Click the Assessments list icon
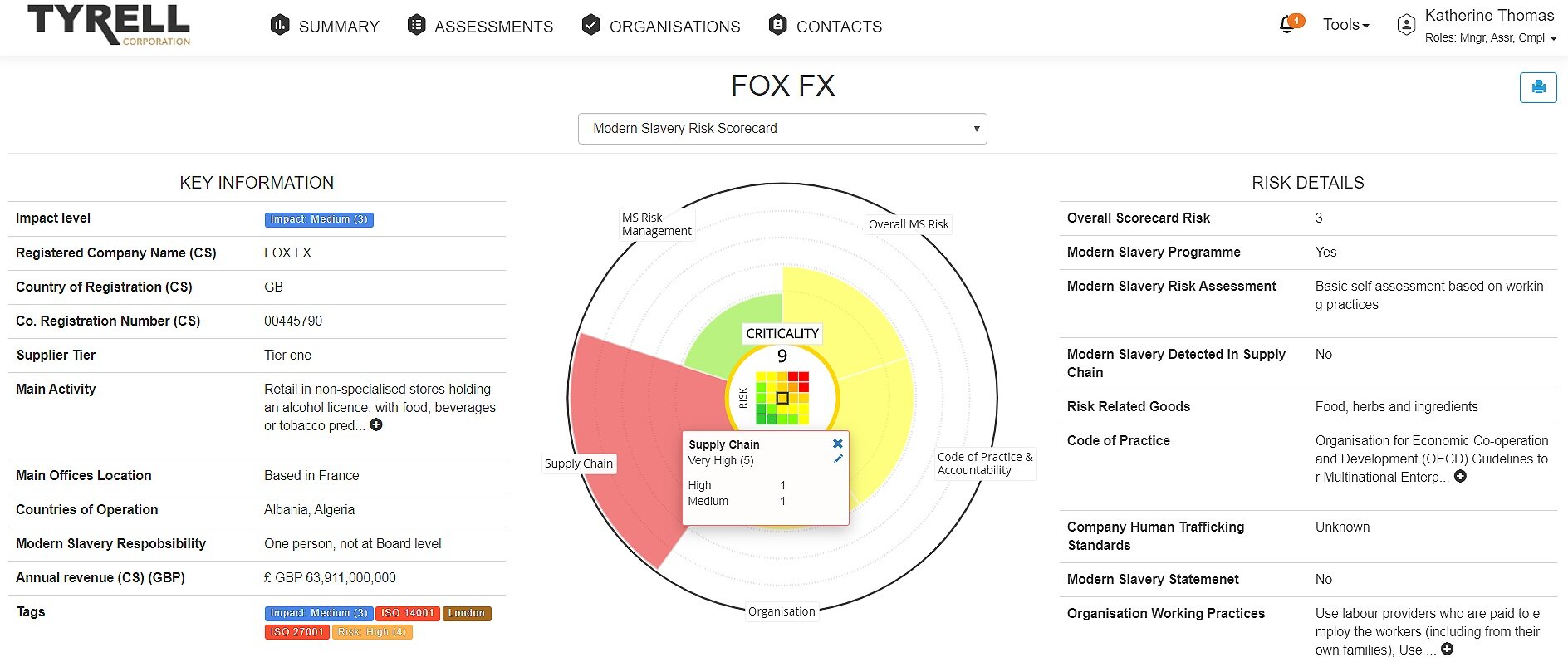 pos(416,25)
